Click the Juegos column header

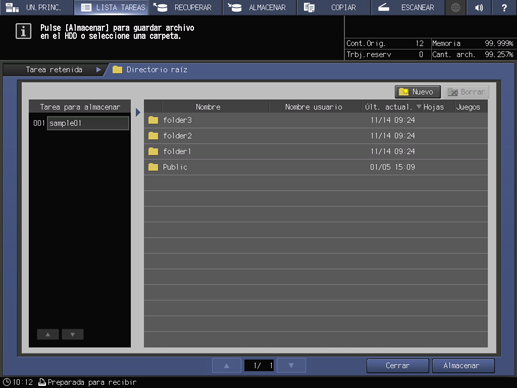click(468, 107)
